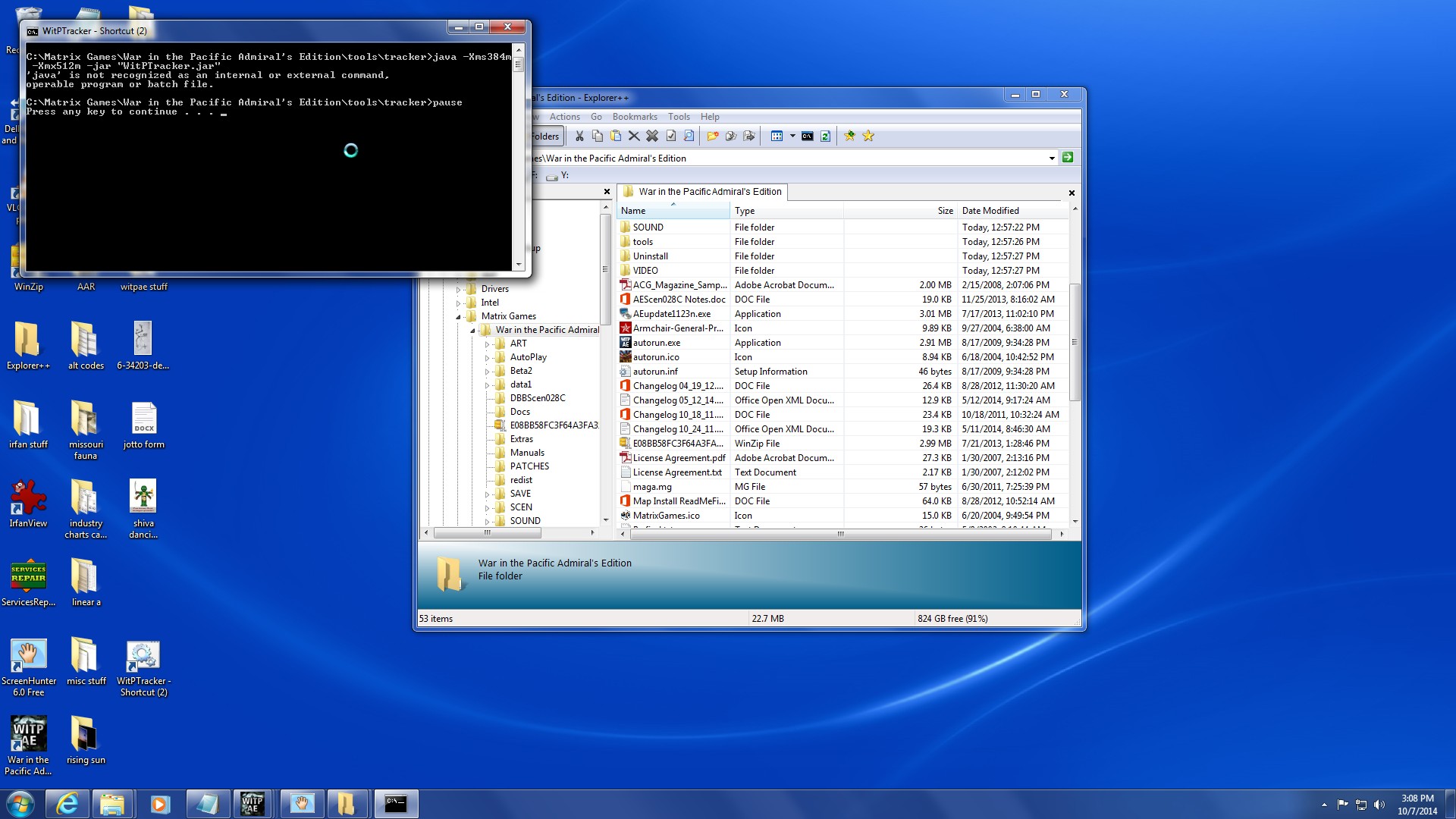
Task: Open the Views dropdown arrow
Action: [792, 136]
